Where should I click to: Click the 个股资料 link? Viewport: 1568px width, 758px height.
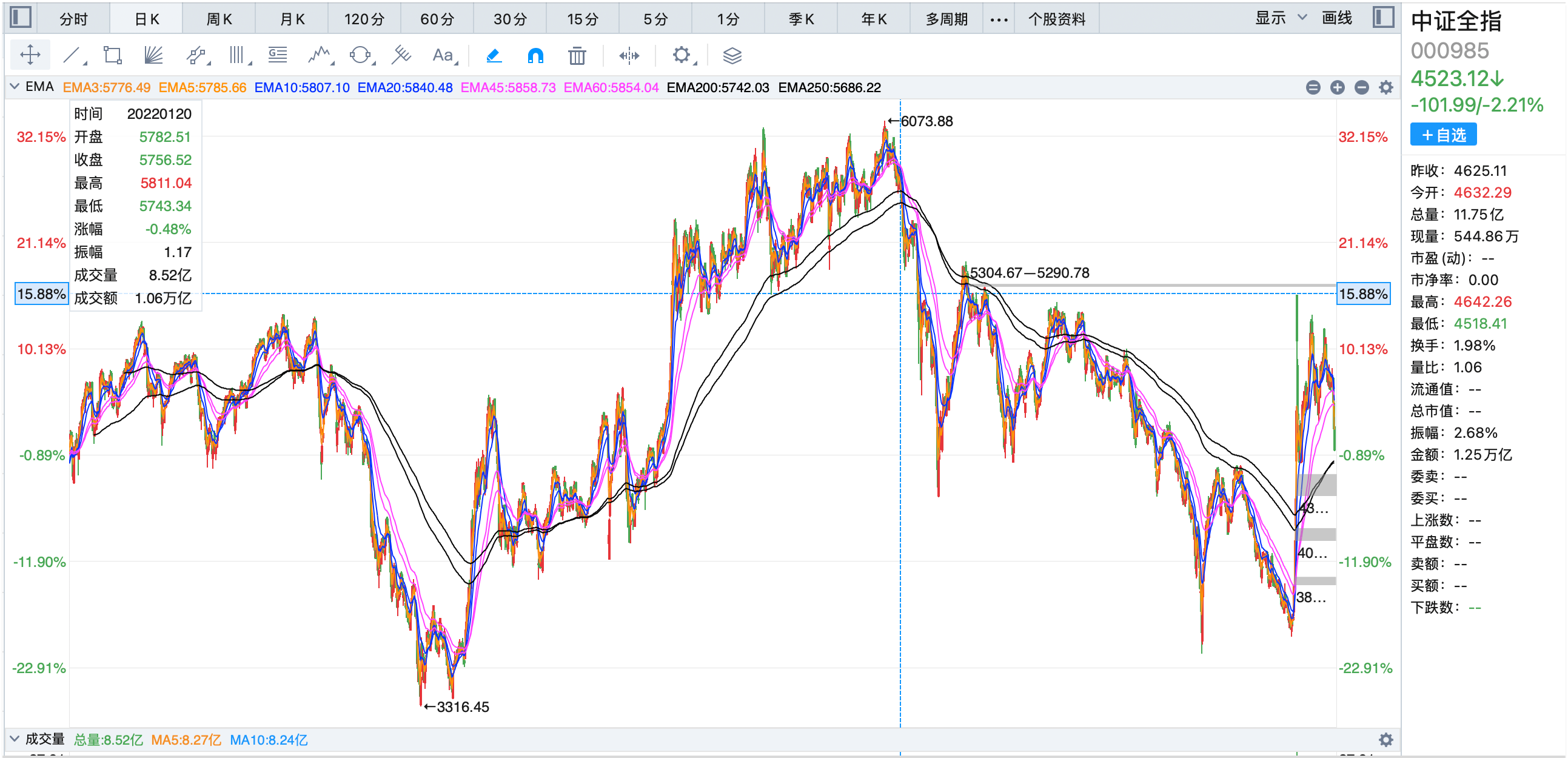1056,19
